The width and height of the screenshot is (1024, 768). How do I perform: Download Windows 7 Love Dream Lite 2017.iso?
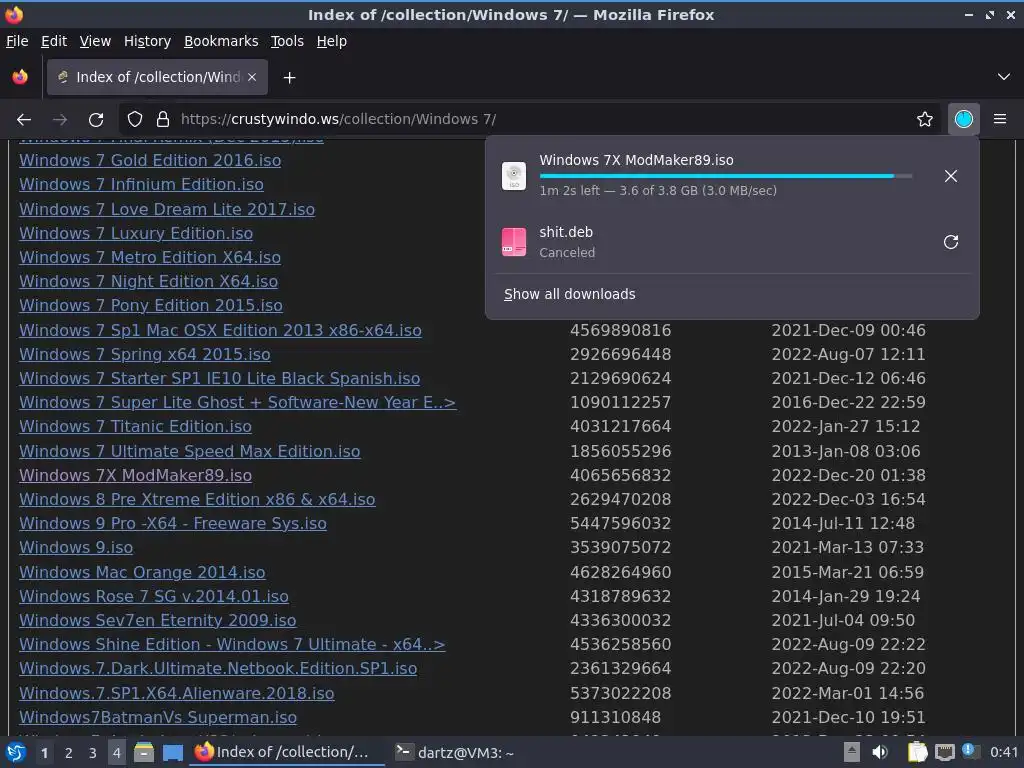[167, 210]
